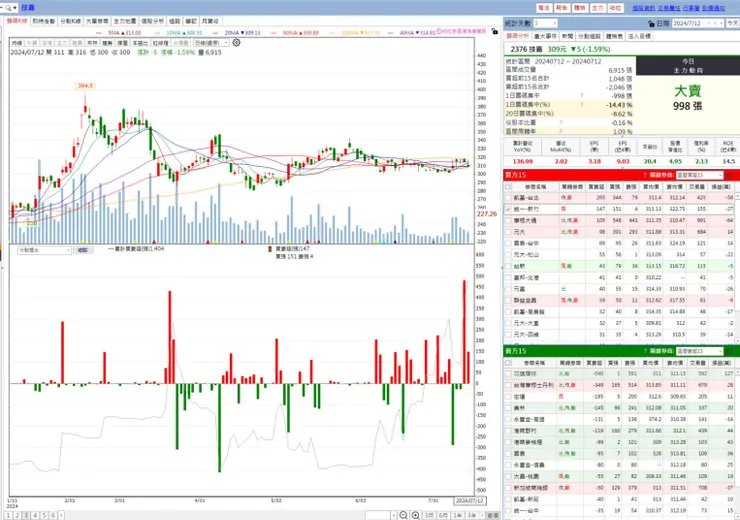Set chart range to 6月
740x520 pixels.
tap(443, 516)
